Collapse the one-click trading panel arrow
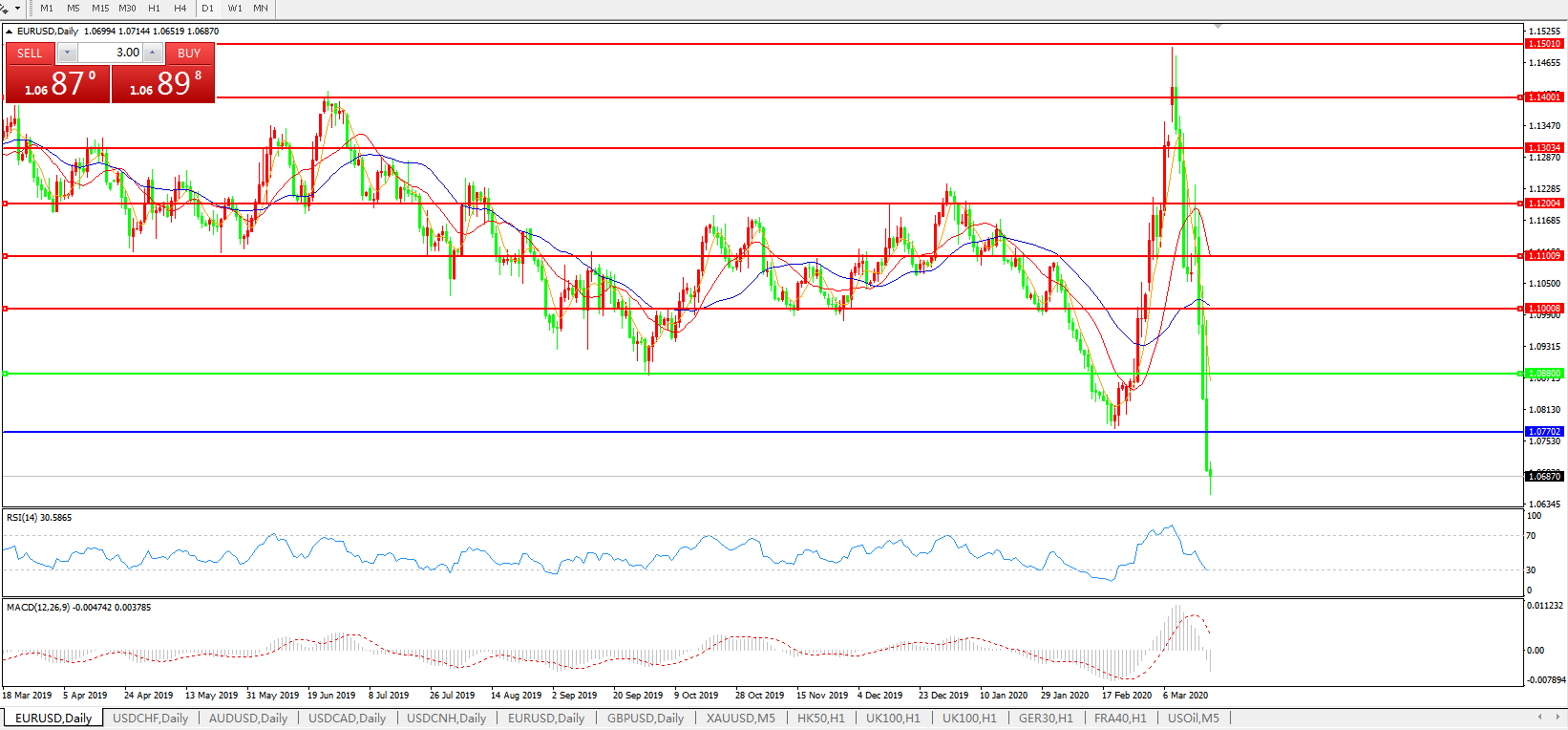This screenshot has width=1568, height=730. (10, 32)
